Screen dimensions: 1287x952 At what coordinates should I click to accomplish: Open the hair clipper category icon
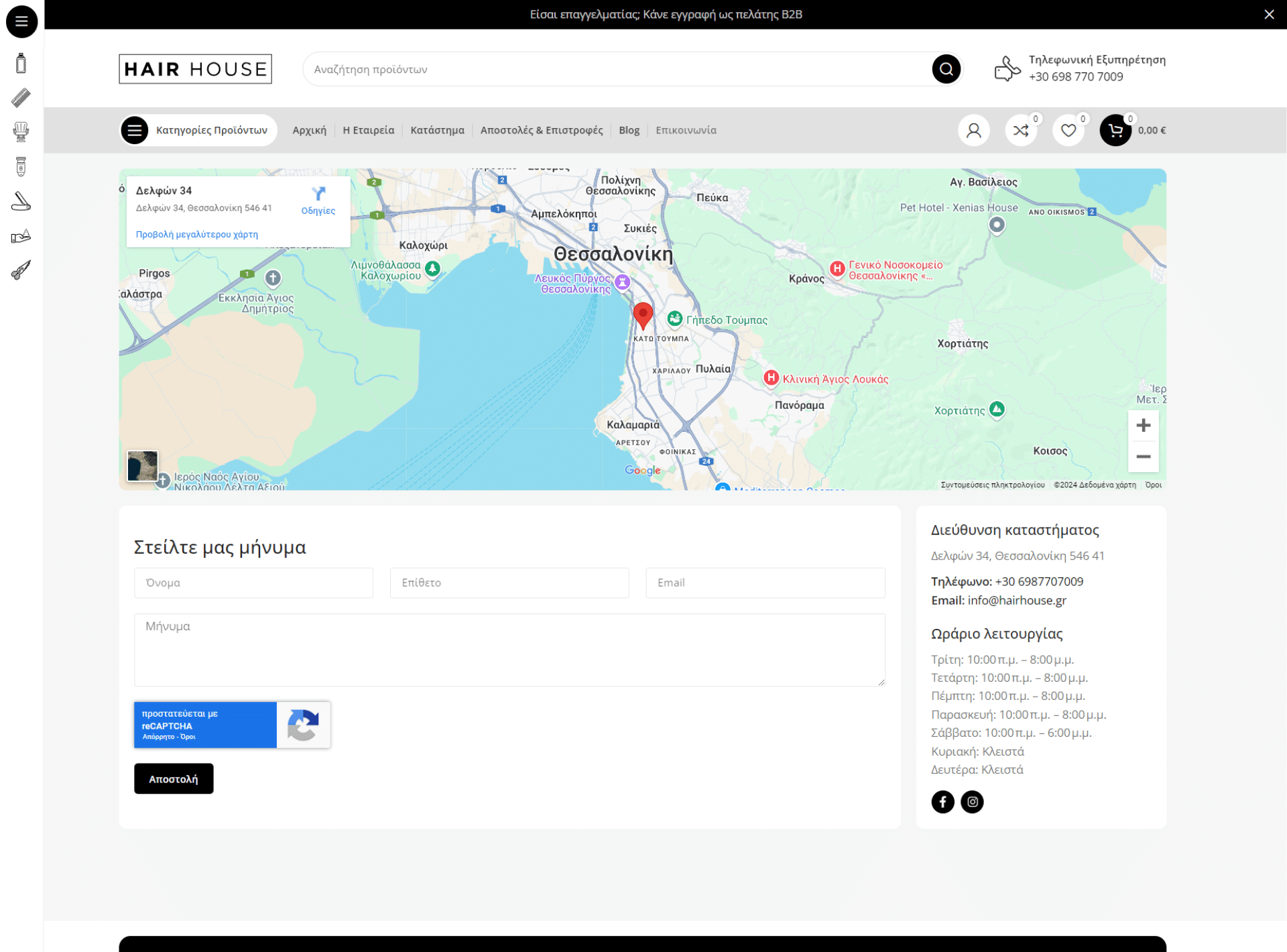click(21, 166)
